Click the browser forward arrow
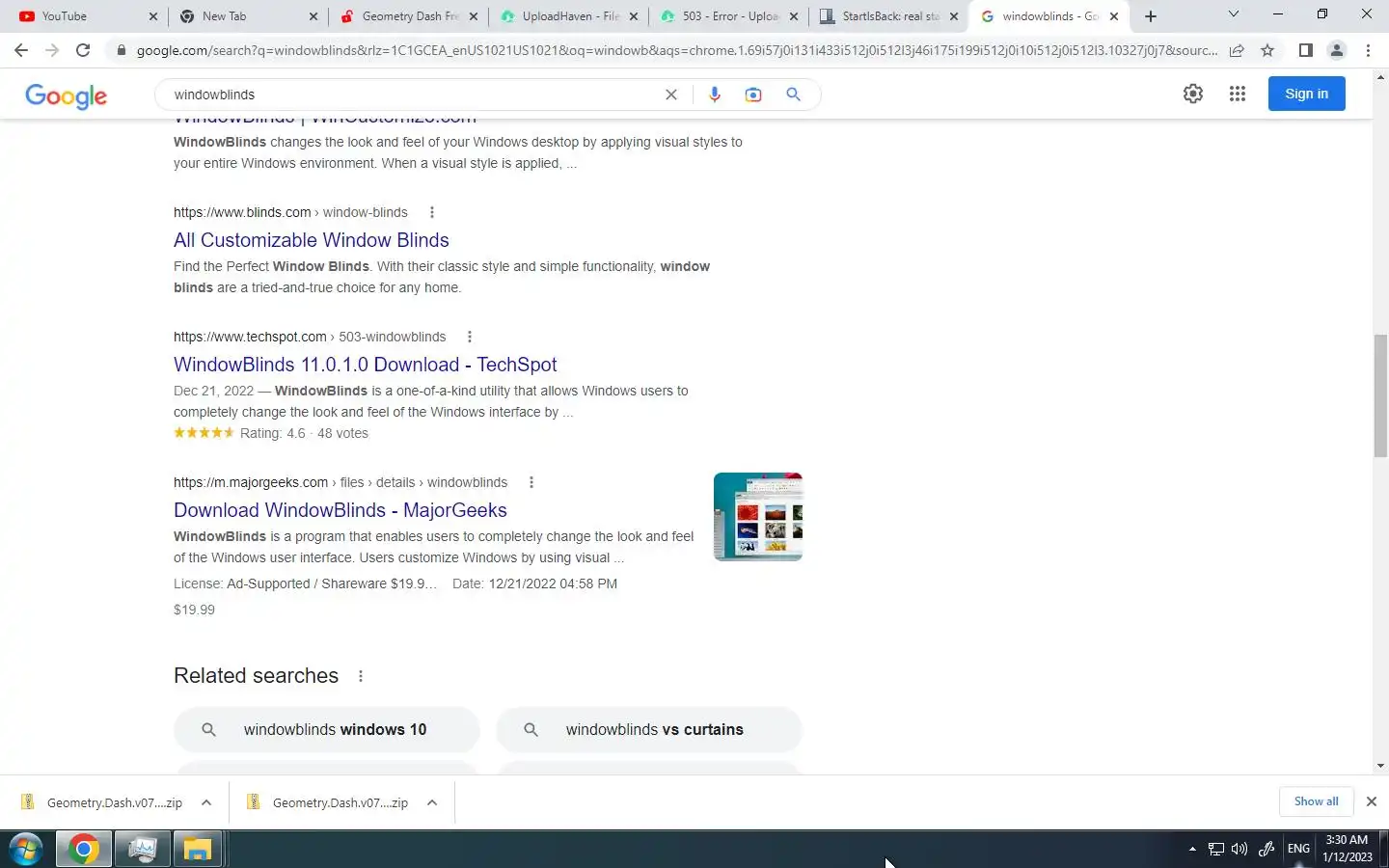Image resolution: width=1389 pixels, height=868 pixels. pos(52,50)
